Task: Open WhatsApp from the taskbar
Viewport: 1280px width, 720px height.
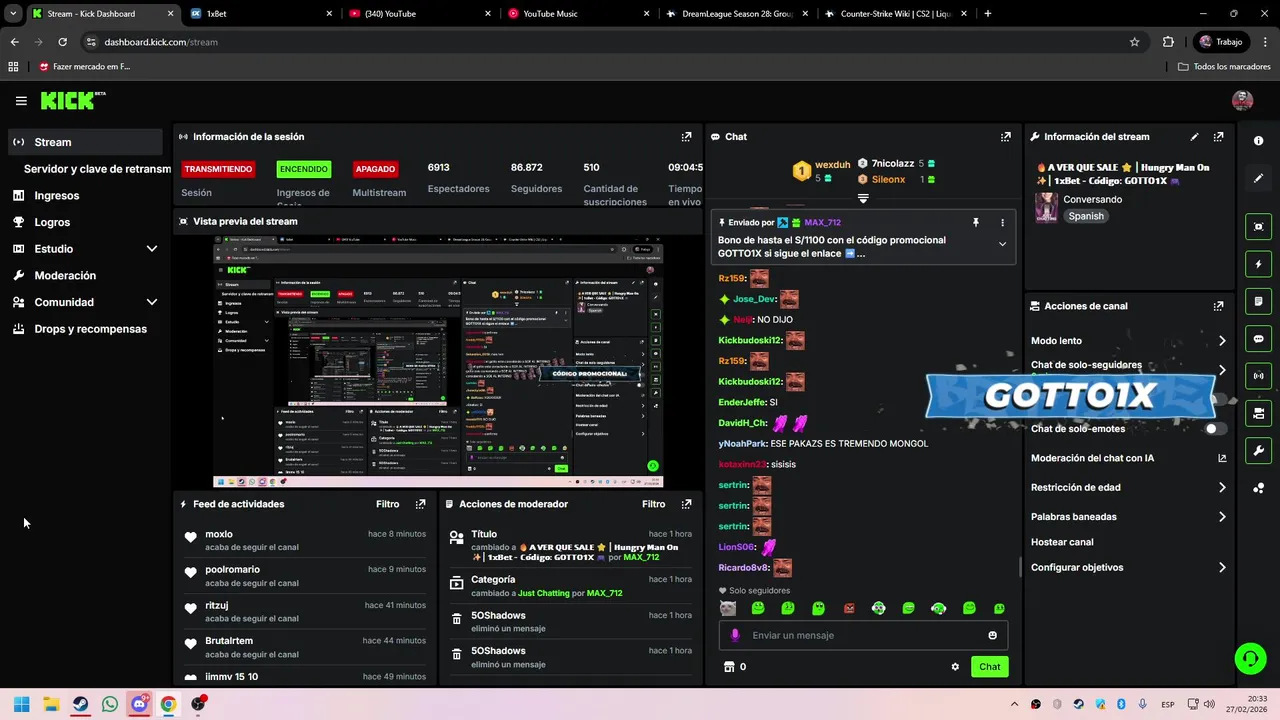Action: tap(110, 704)
